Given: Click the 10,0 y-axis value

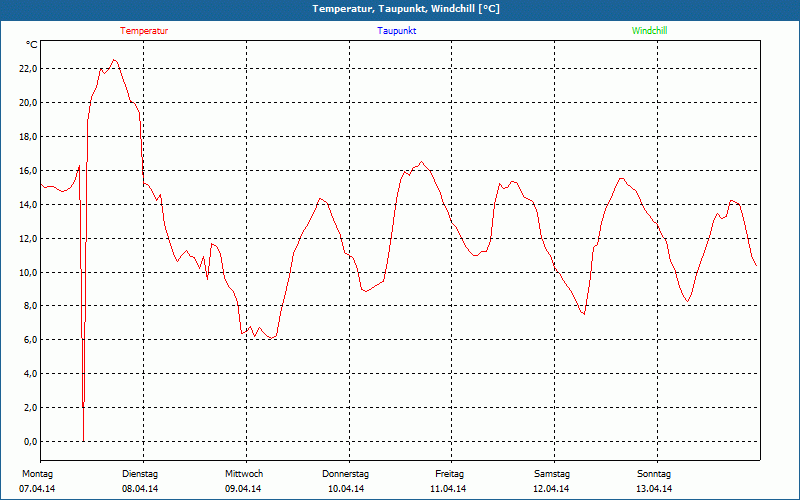Looking at the screenshot, I should (29, 272).
